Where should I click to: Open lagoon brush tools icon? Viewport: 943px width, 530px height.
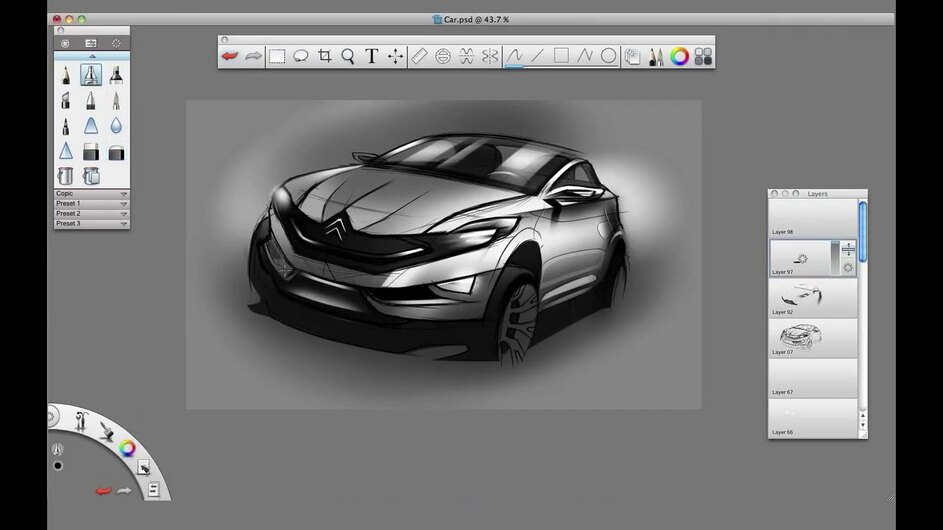coord(81,419)
